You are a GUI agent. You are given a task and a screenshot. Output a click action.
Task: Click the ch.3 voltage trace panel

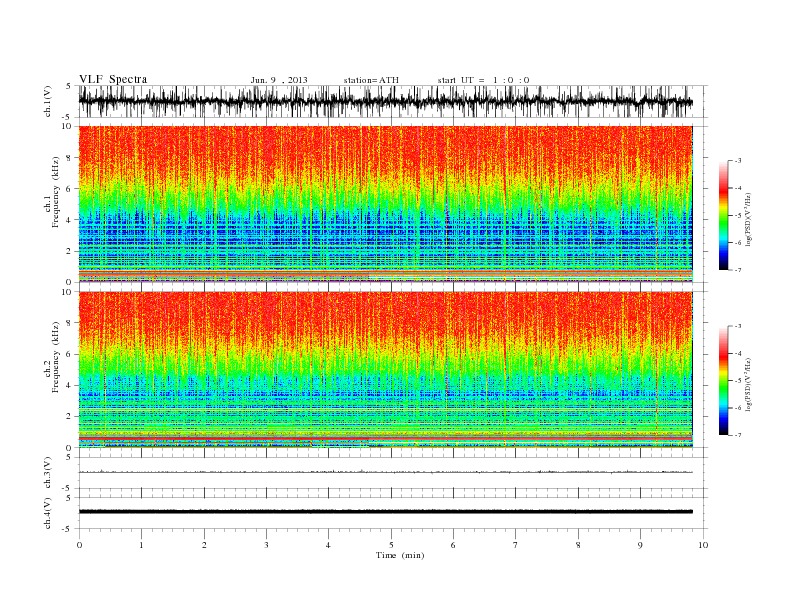(x=393, y=473)
